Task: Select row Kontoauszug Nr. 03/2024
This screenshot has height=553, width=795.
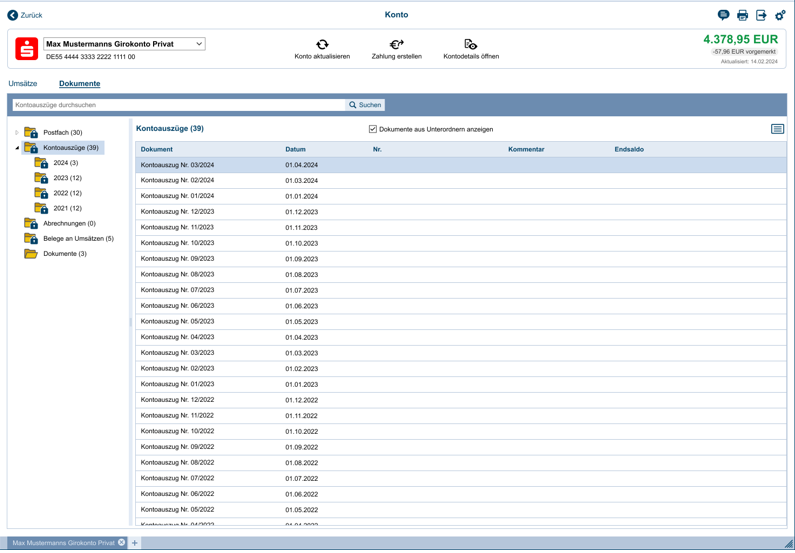Action: coord(461,165)
